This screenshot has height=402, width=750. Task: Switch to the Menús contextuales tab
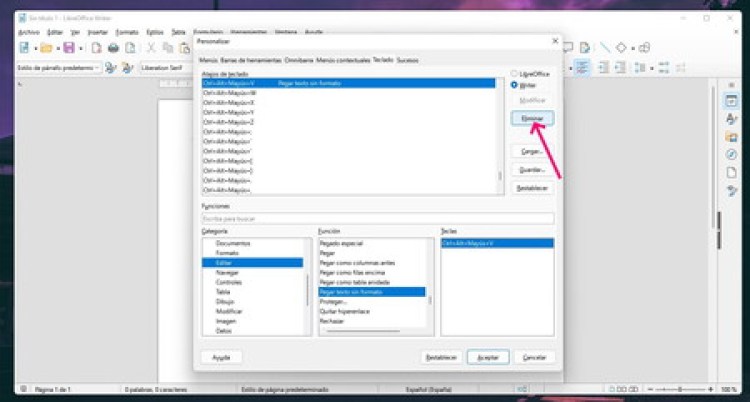click(x=343, y=60)
